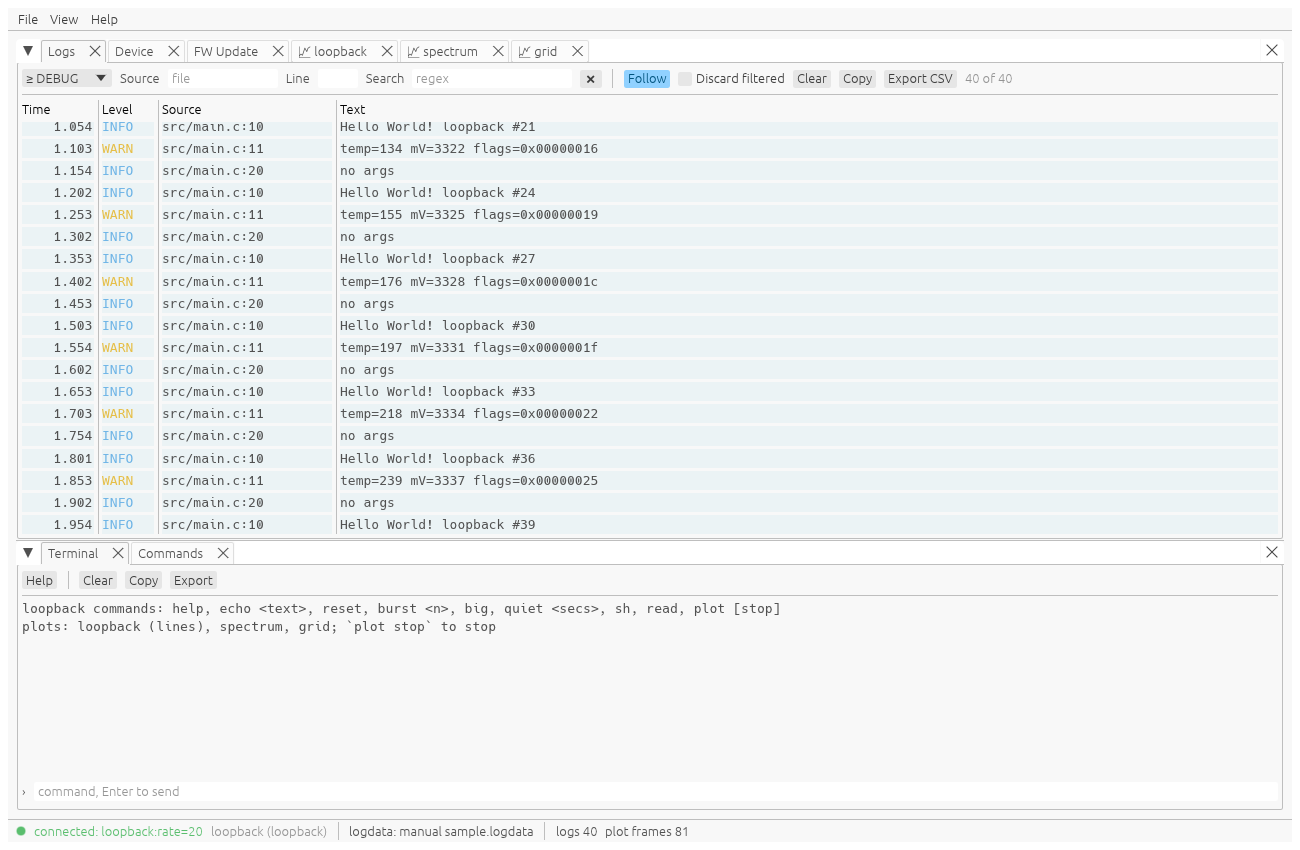
Task: Select the log row 'Hello World! loopback #39'
Action: (x=650, y=525)
